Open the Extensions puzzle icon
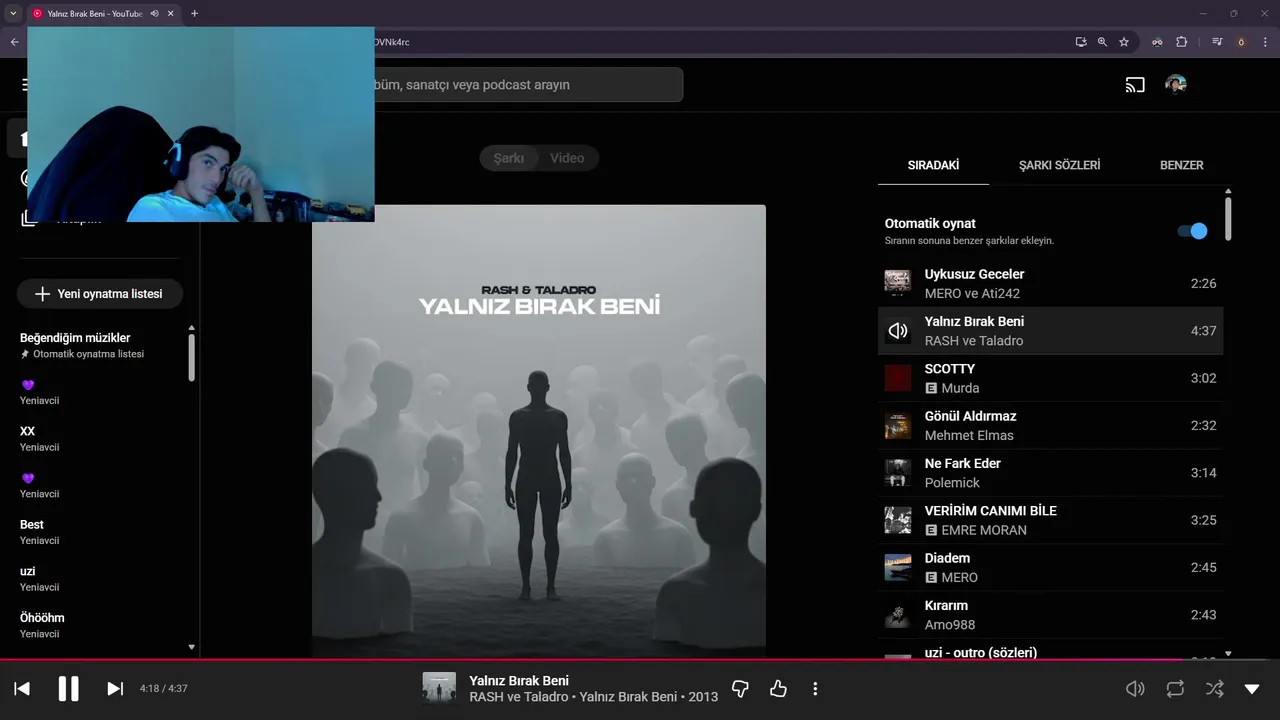 [x=1182, y=42]
